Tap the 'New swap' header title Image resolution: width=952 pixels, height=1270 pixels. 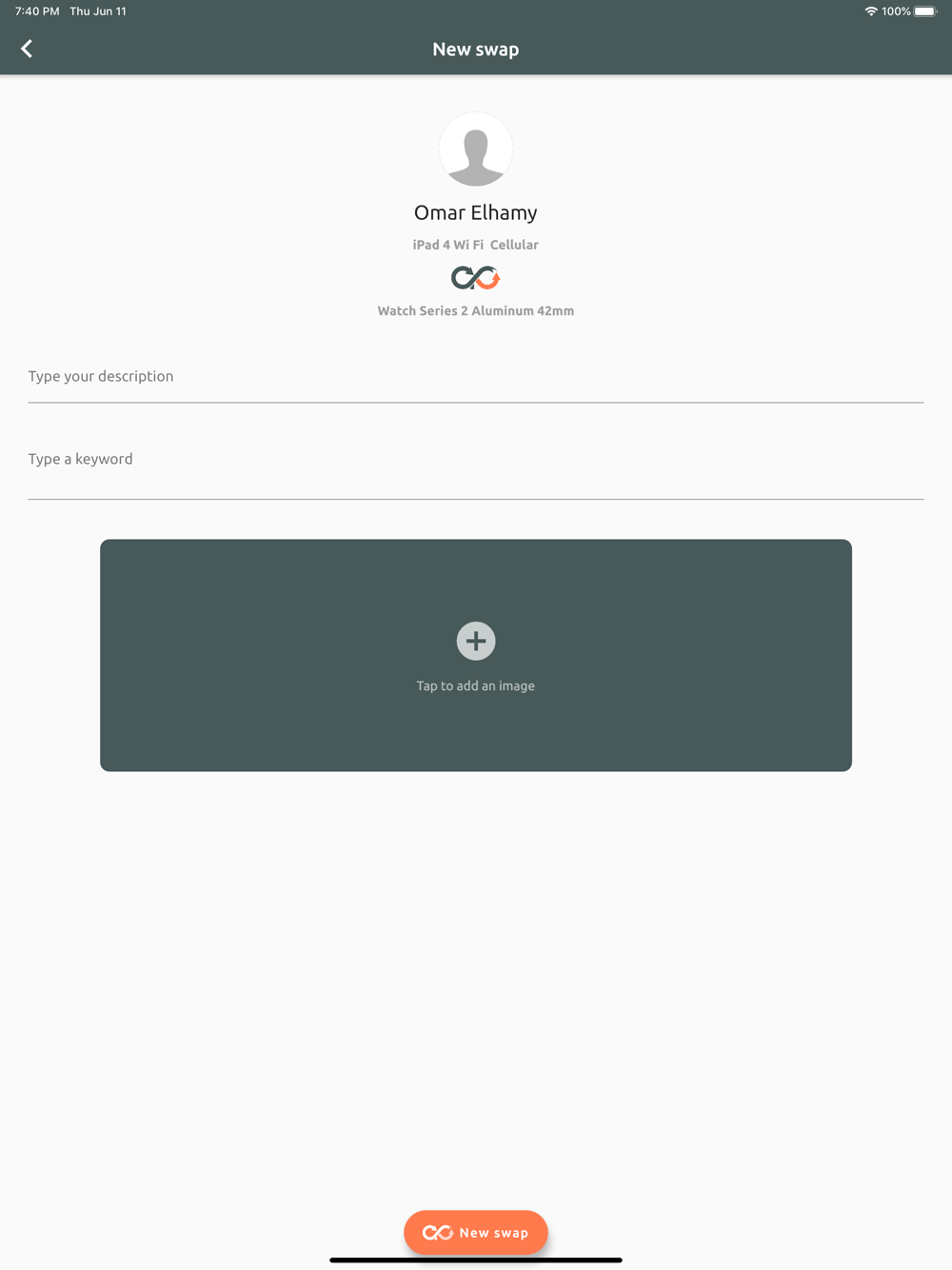476,50
